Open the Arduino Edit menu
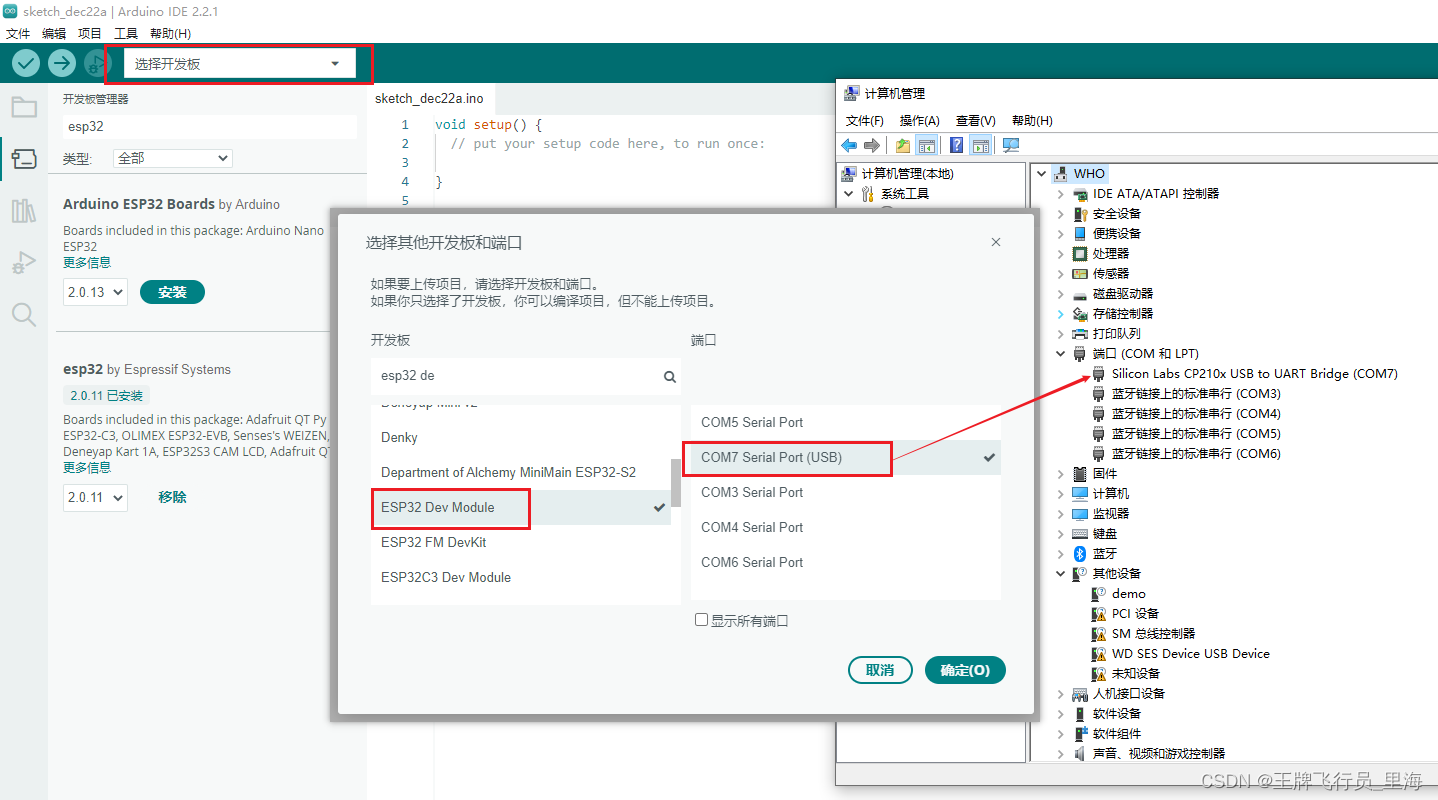The width and height of the screenshot is (1438, 800). click(54, 34)
